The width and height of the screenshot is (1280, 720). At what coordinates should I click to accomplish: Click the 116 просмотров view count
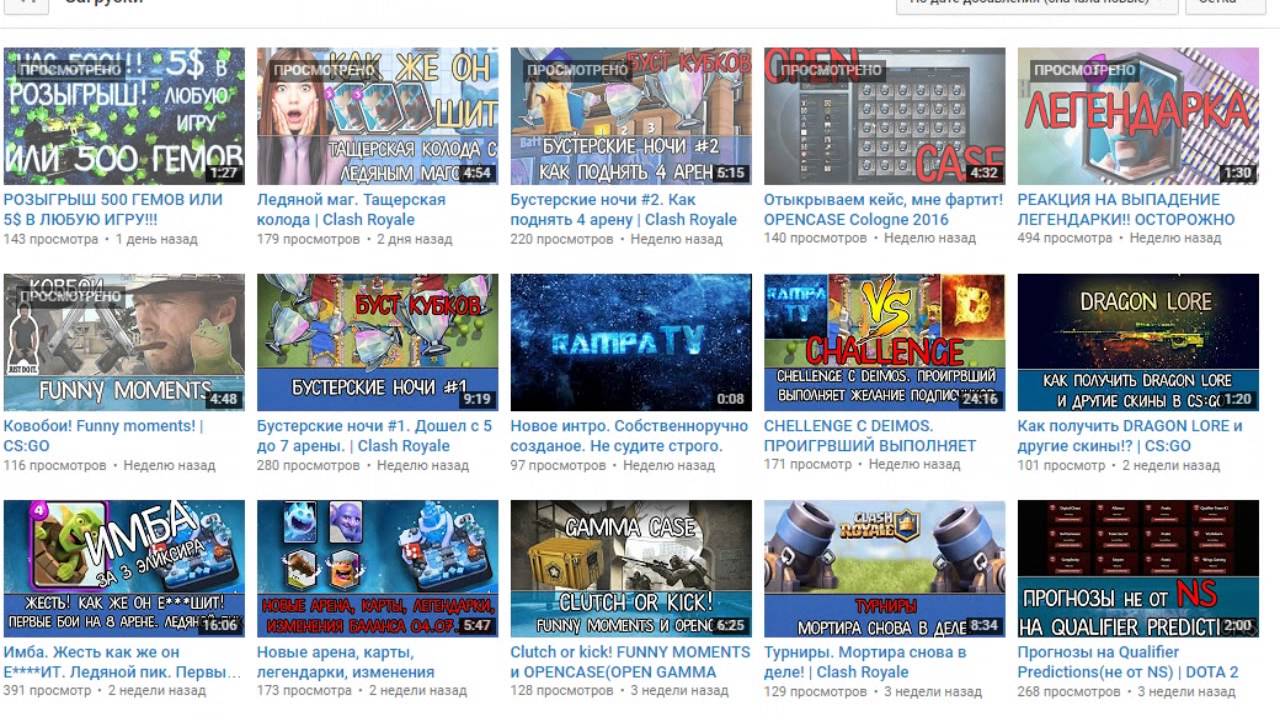point(55,465)
